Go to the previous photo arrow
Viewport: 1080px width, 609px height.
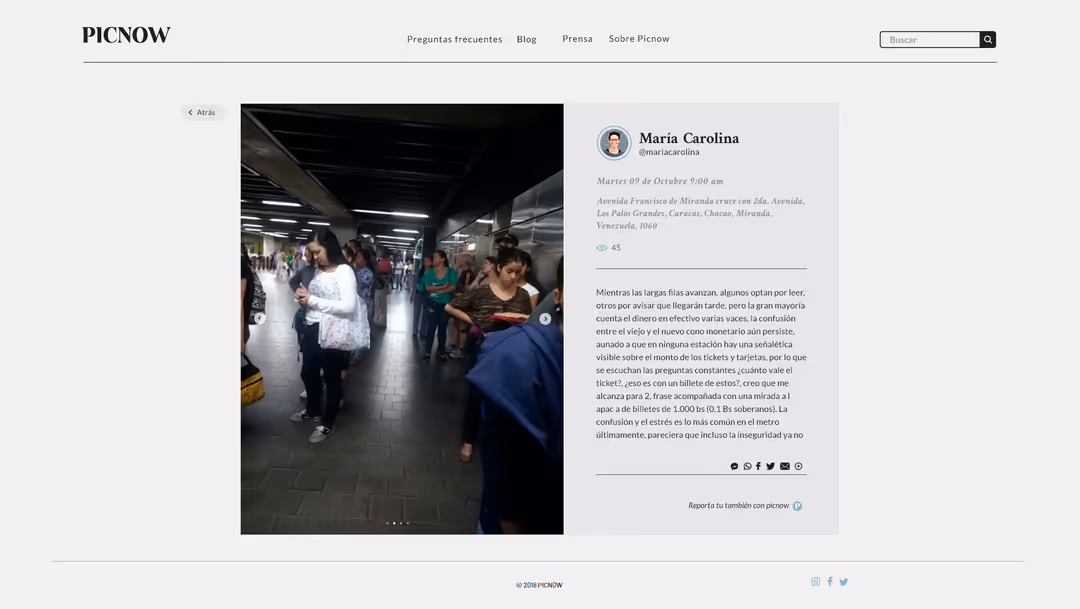click(x=260, y=318)
